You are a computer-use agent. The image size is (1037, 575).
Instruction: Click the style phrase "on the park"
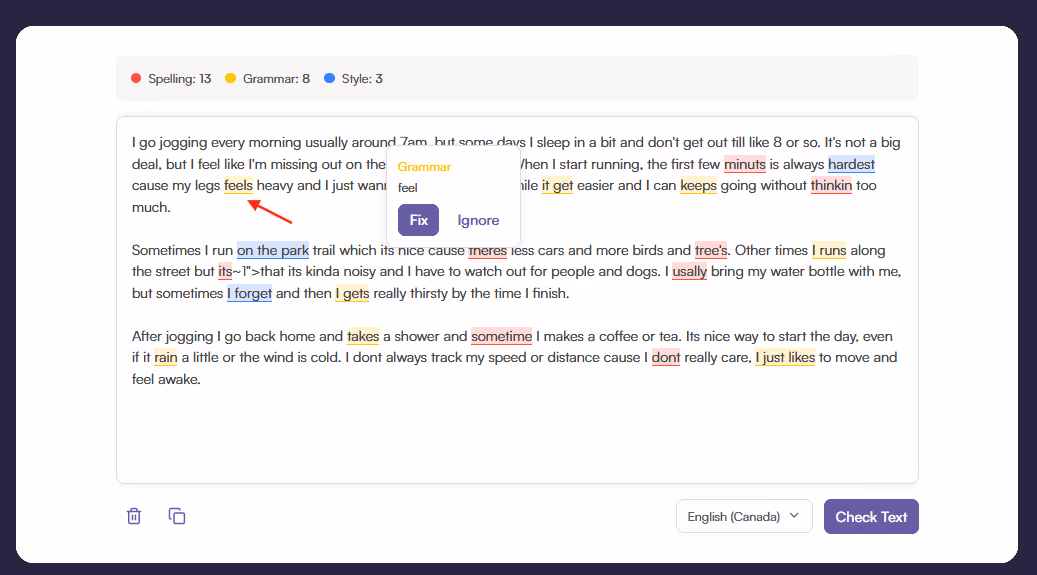tap(272, 251)
